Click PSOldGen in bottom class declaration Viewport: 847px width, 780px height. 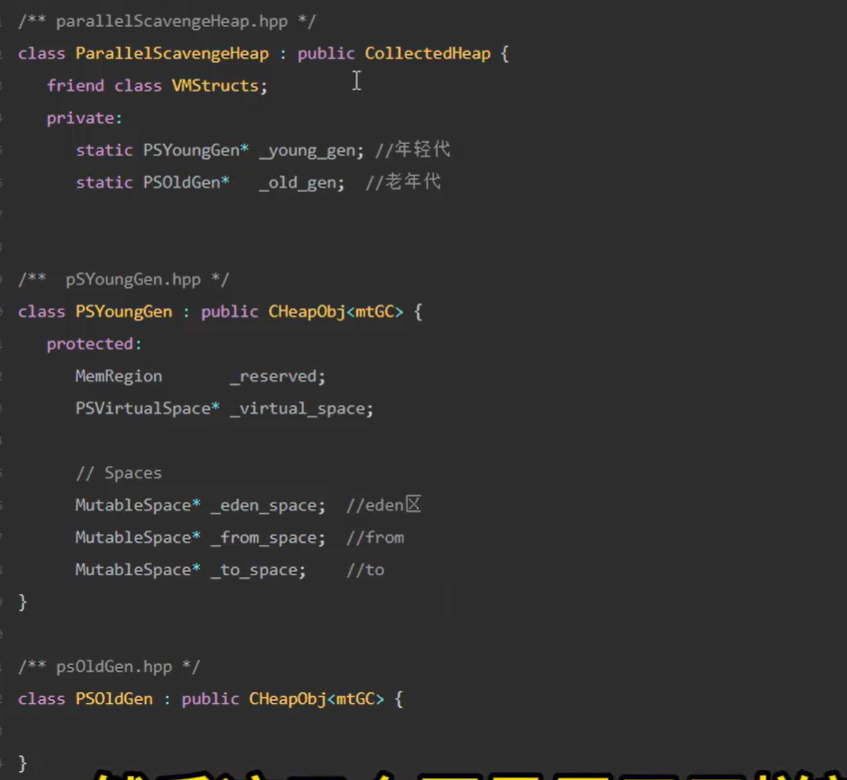pos(114,699)
